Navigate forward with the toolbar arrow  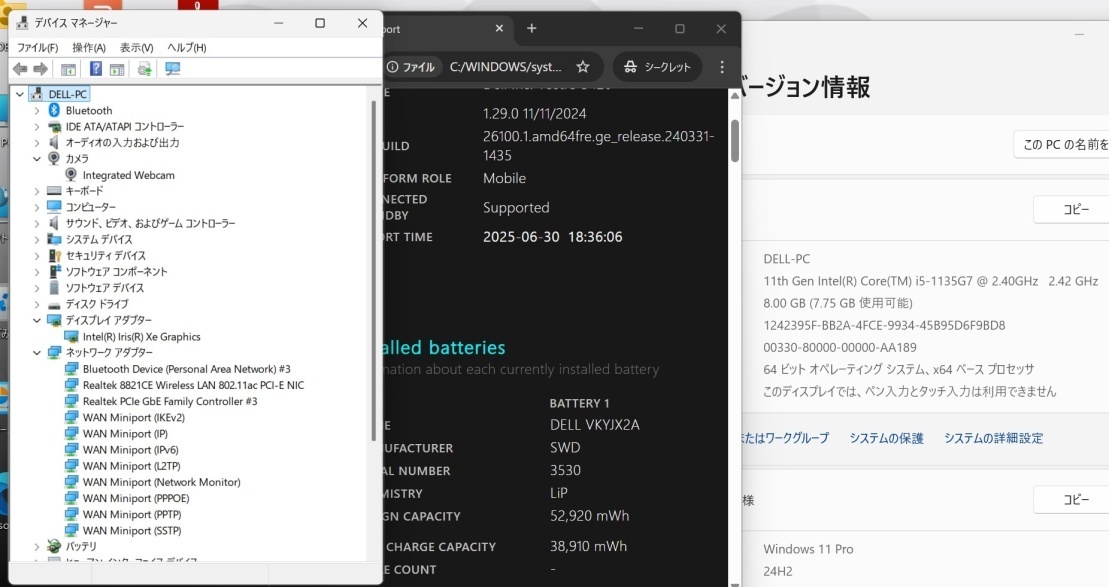click(38, 69)
